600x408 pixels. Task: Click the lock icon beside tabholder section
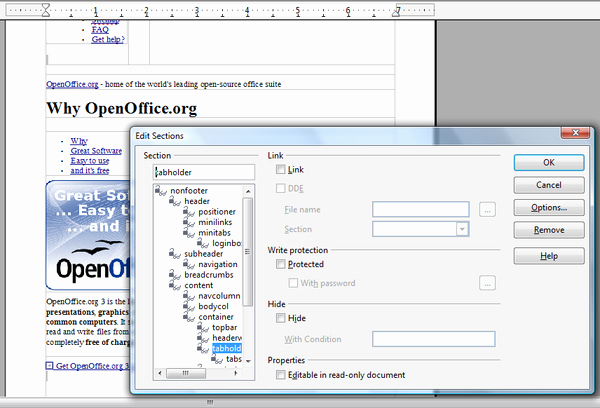203,348
